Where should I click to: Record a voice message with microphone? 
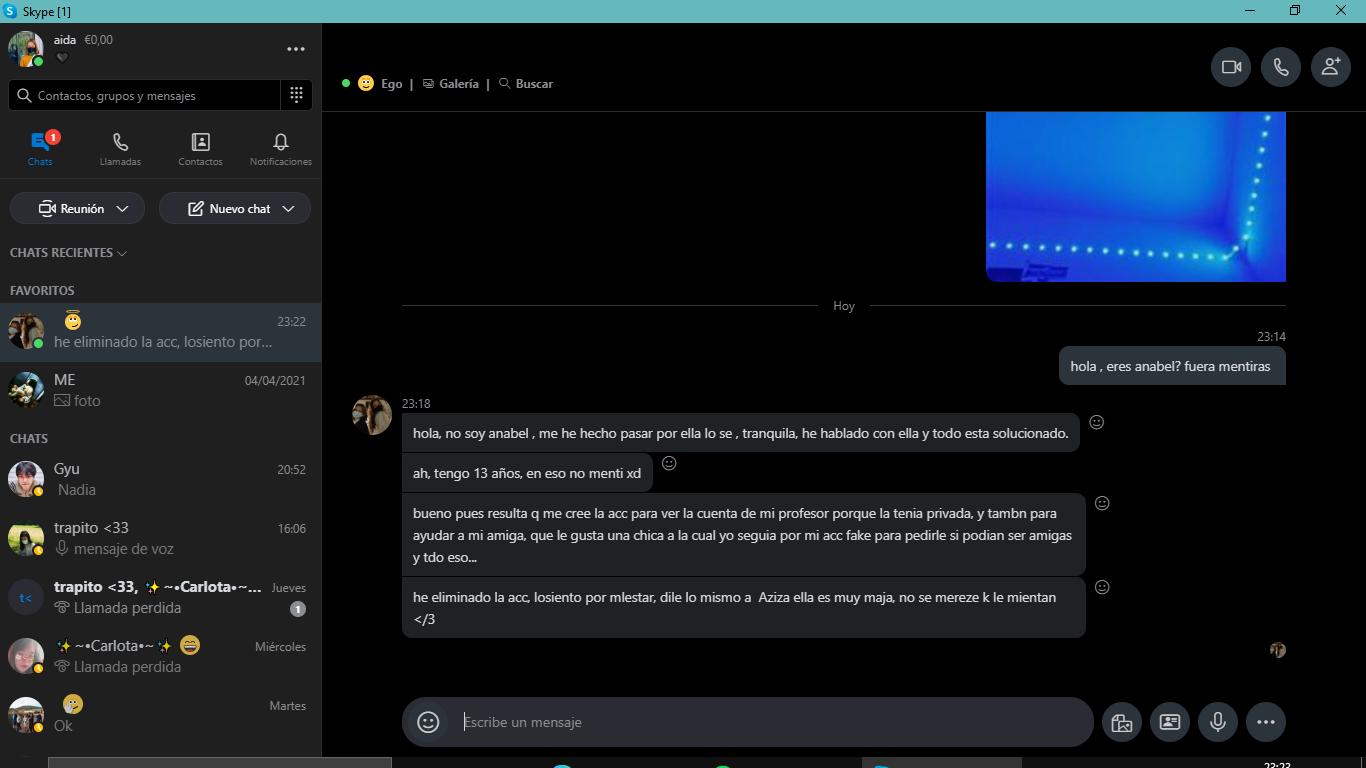click(1218, 722)
